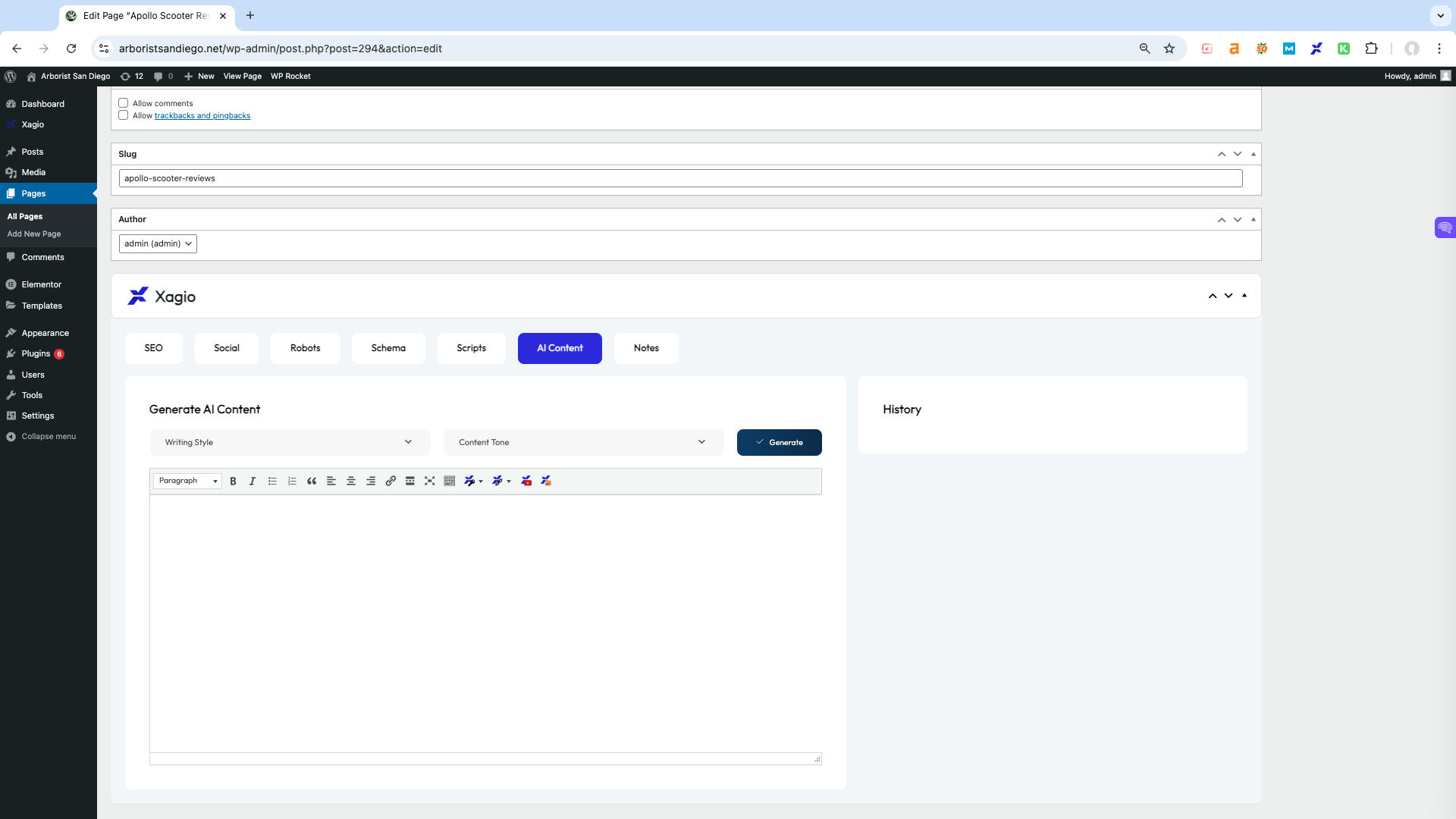This screenshot has width=1456, height=819.
Task: Move Xagio panel up
Action: tap(1213, 296)
